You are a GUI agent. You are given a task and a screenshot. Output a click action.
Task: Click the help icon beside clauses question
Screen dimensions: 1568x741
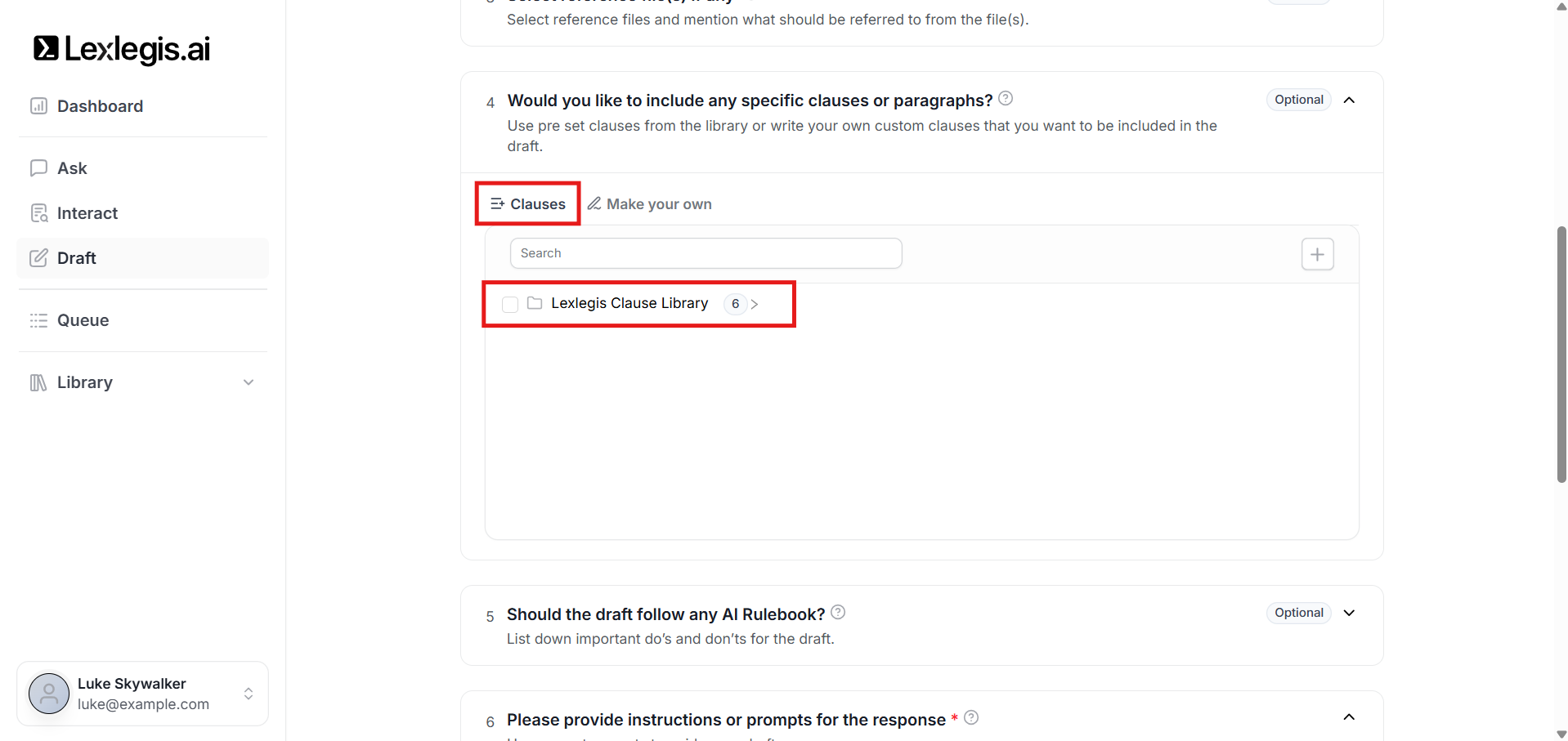tap(1006, 99)
